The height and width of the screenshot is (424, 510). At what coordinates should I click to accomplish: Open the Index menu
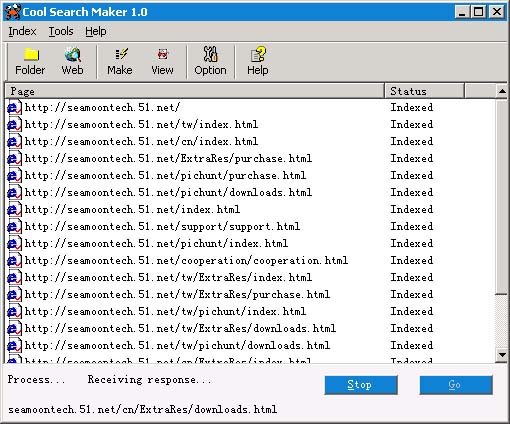click(22, 31)
